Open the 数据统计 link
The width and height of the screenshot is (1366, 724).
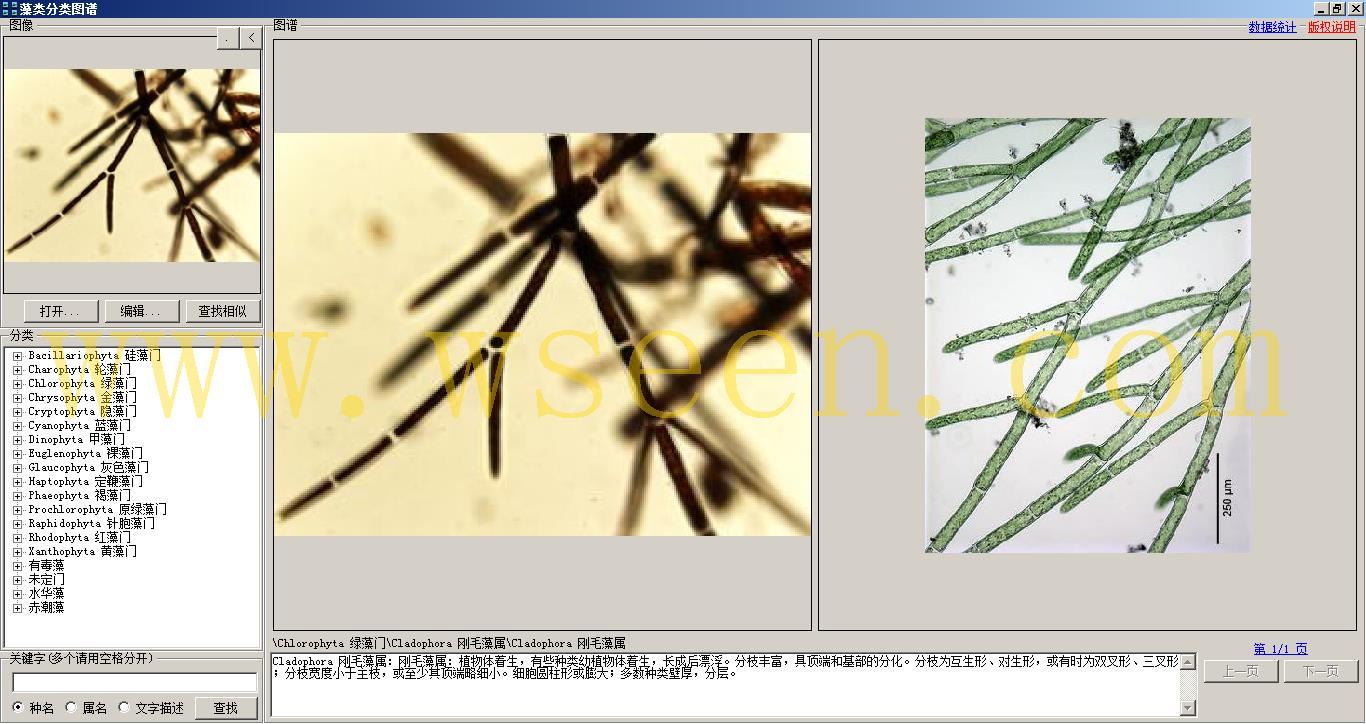point(1272,27)
